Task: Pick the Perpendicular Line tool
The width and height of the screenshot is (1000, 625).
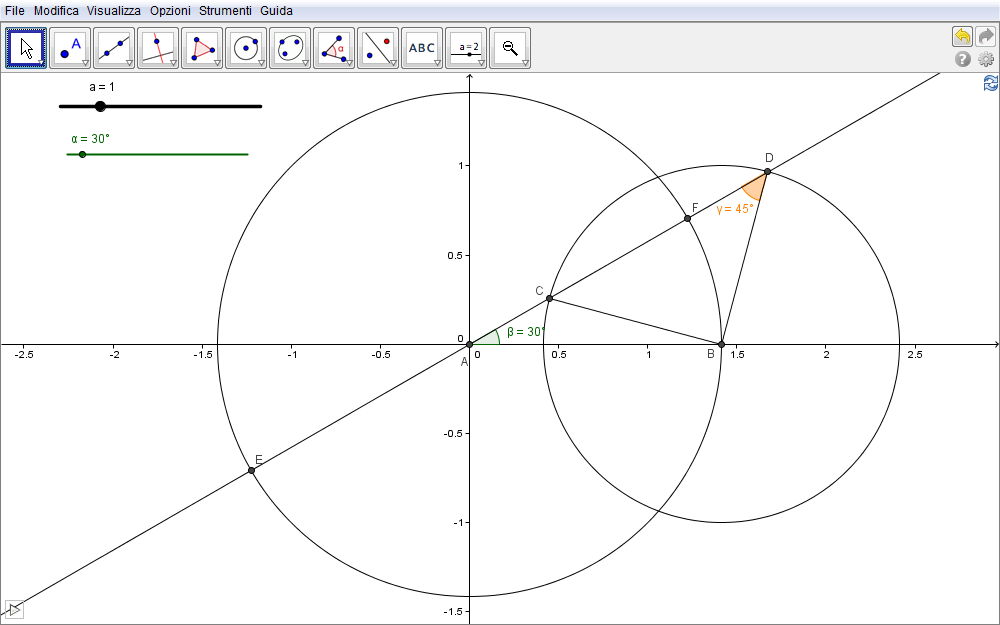Action: tap(158, 47)
